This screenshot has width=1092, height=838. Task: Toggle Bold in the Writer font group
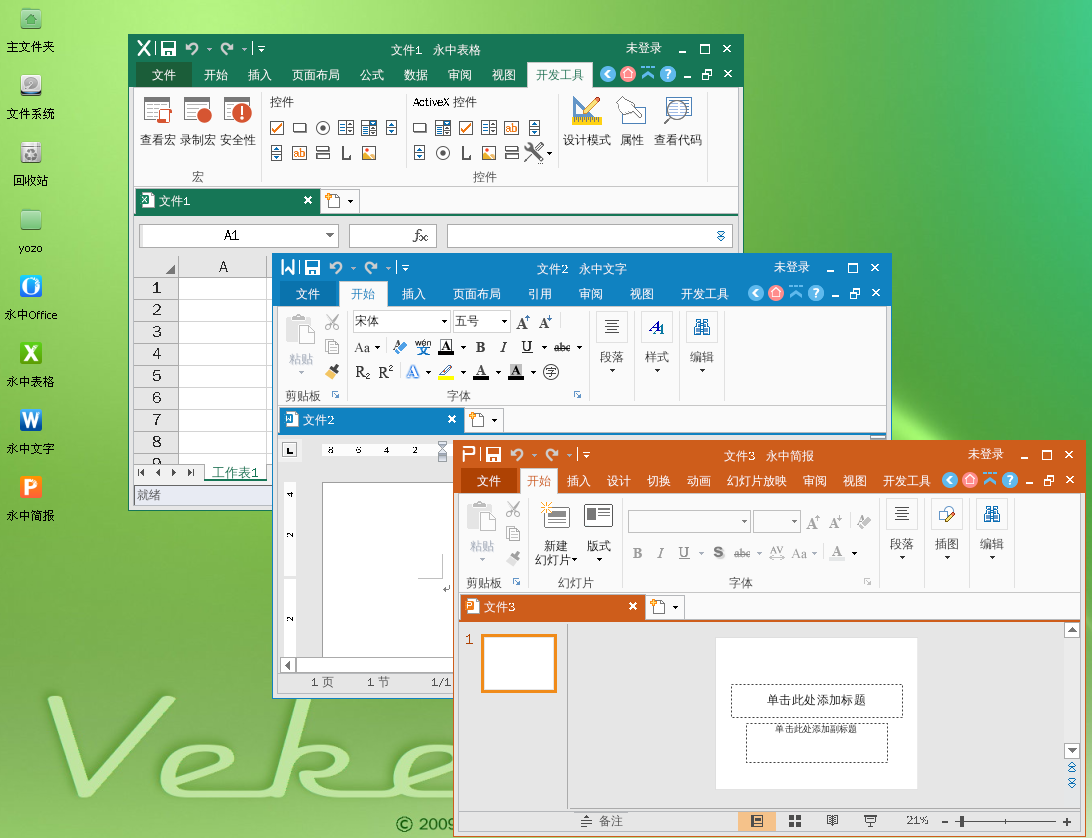point(480,347)
